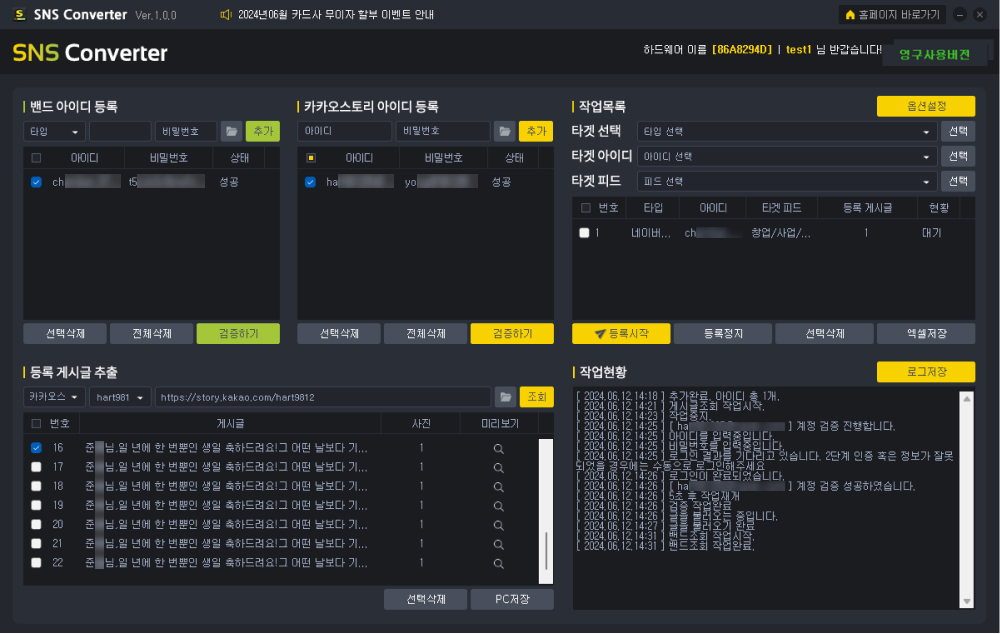This screenshot has height=634, width=1000.
Task: Check work list row number 1
Action: coord(584,233)
